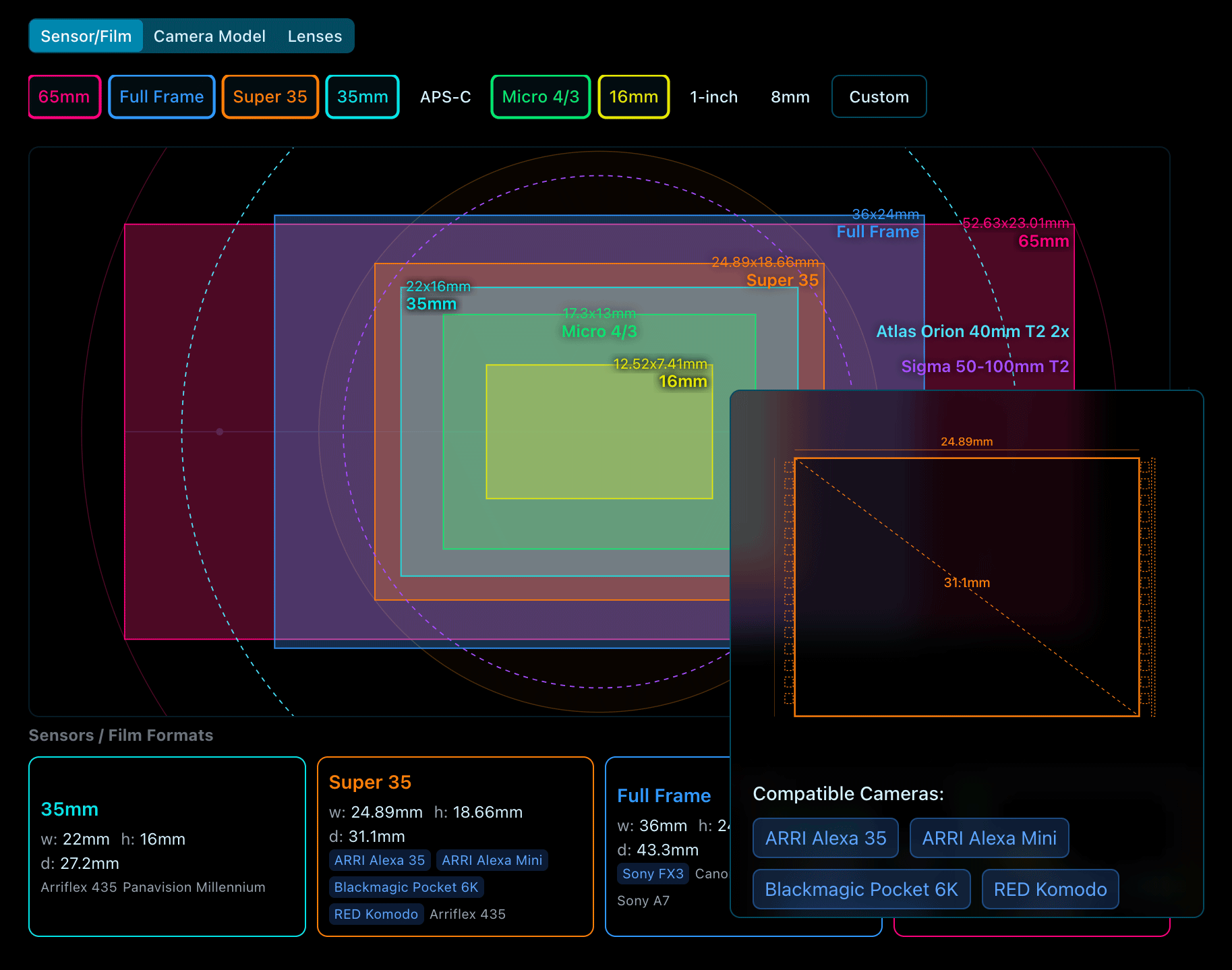Screen dimensions: 1232x970
Task: Click the Sigma 50-100mm T2 lens label
Action: (985, 366)
